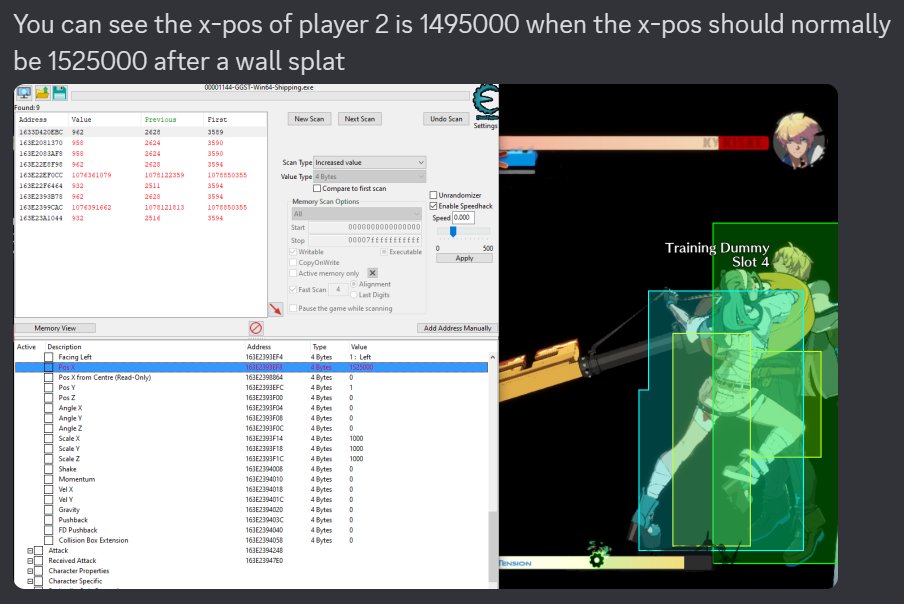Freeze the Pos Y entry checkbox
Viewport: 904px width, 604px height.
[48, 388]
